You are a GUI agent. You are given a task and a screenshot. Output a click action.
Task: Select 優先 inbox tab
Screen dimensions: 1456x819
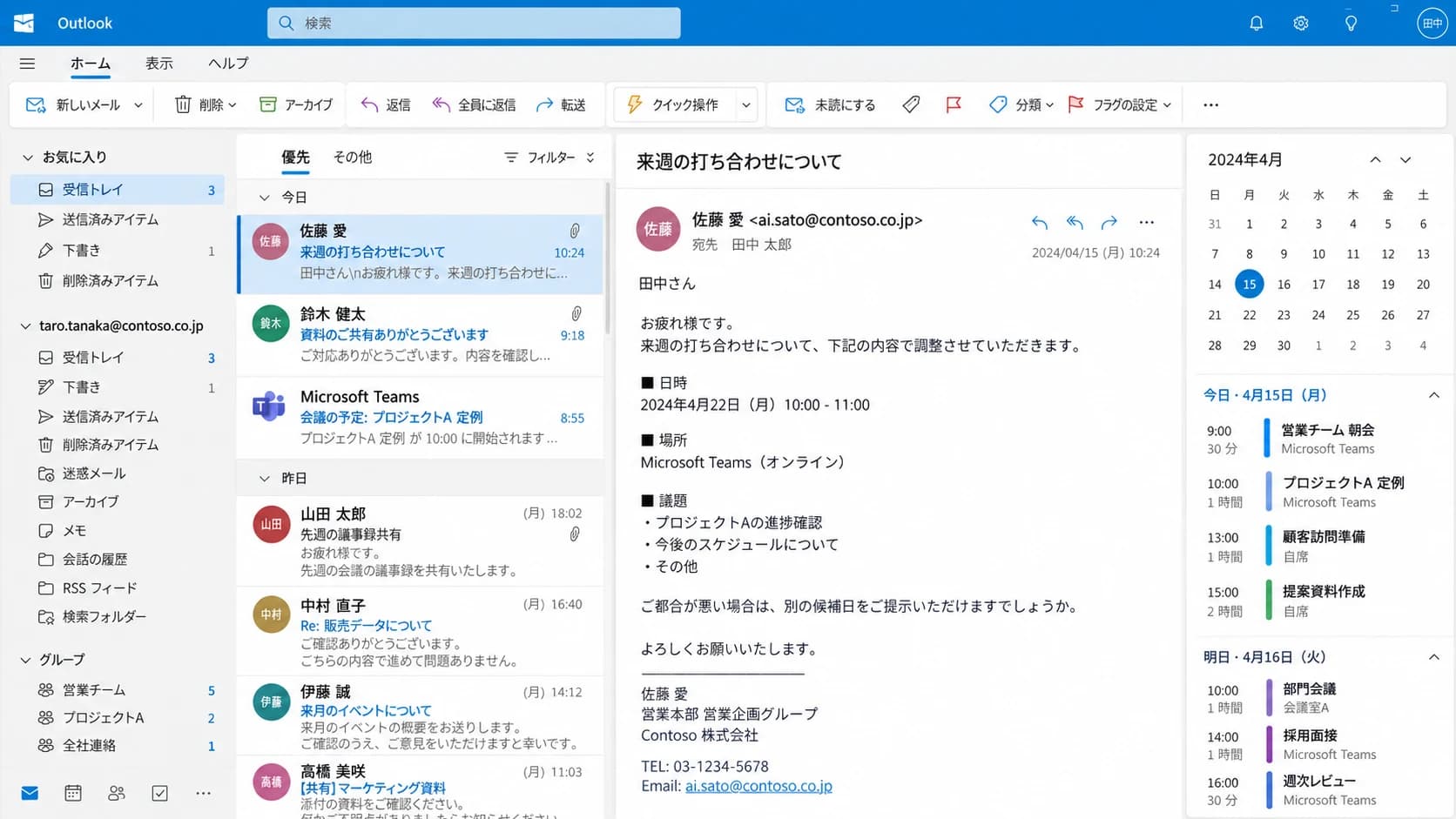coord(295,157)
